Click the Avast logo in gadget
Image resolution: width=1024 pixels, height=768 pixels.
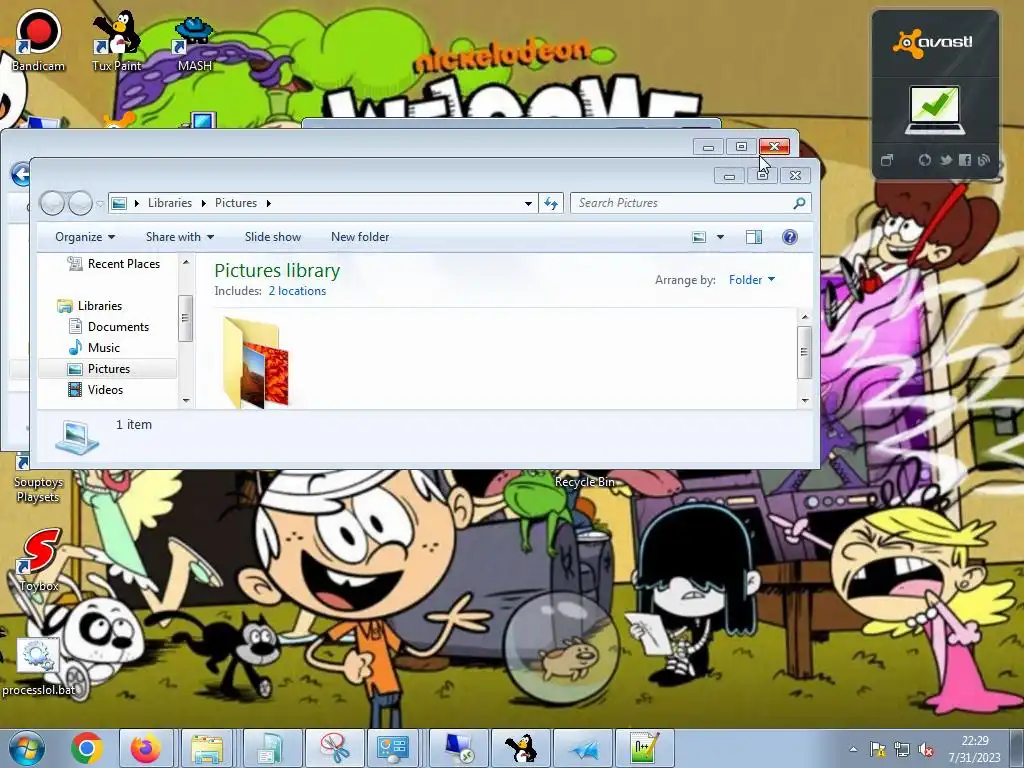click(933, 43)
